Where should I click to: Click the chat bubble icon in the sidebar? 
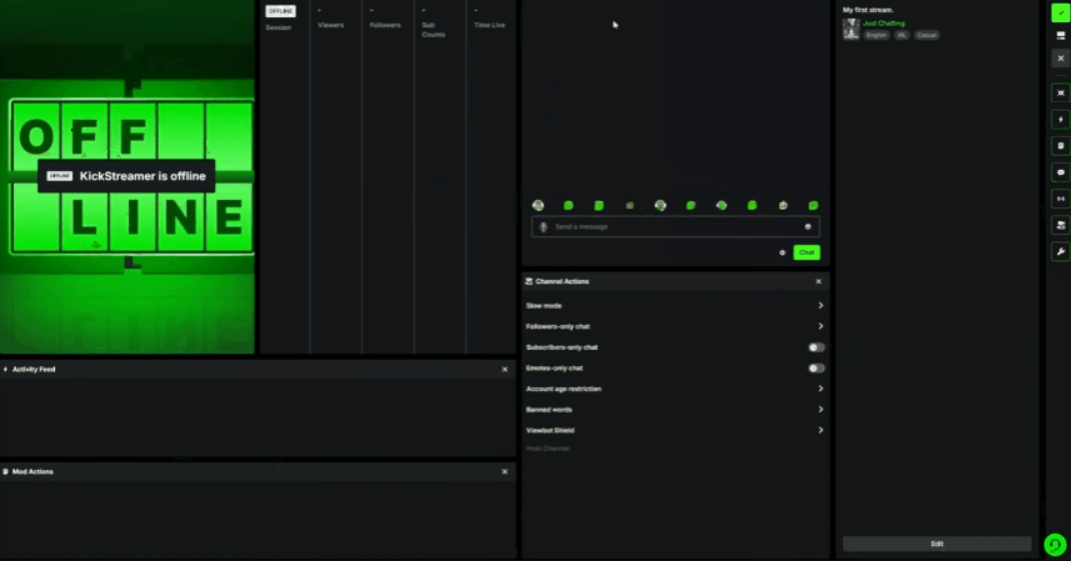pyautogui.click(x=1060, y=172)
